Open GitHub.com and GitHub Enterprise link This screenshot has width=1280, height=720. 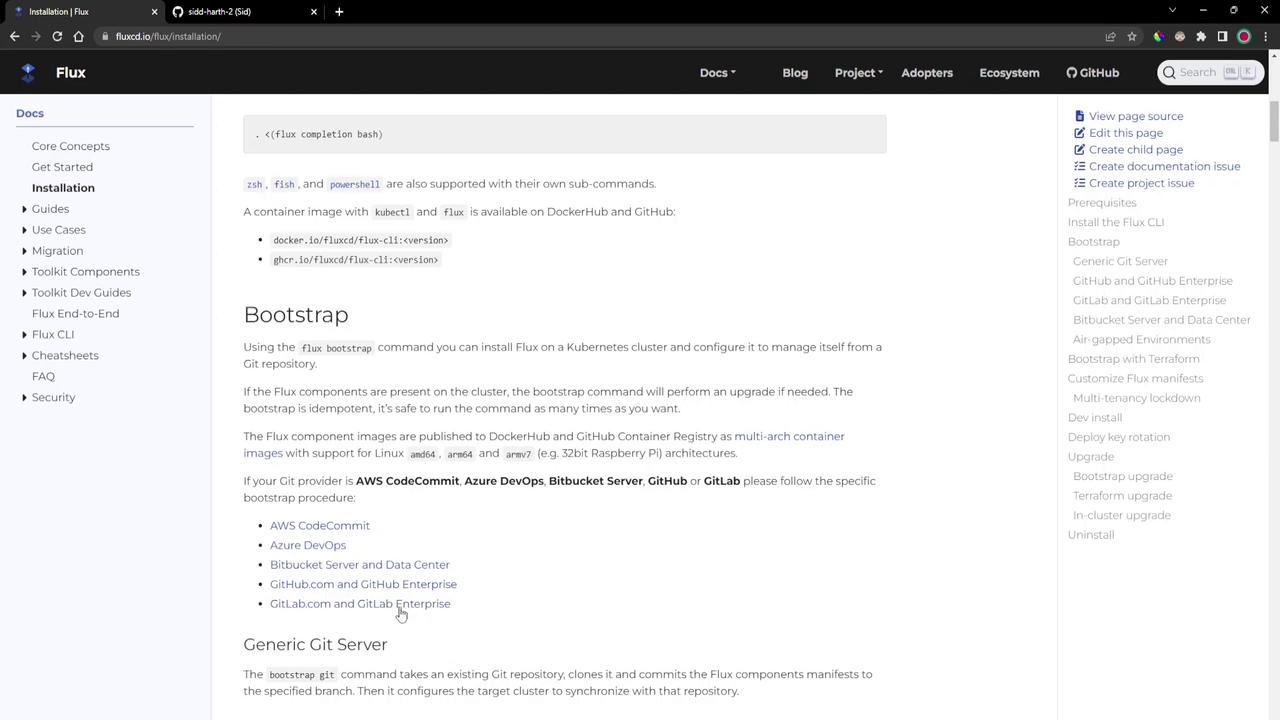(x=363, y=584)
